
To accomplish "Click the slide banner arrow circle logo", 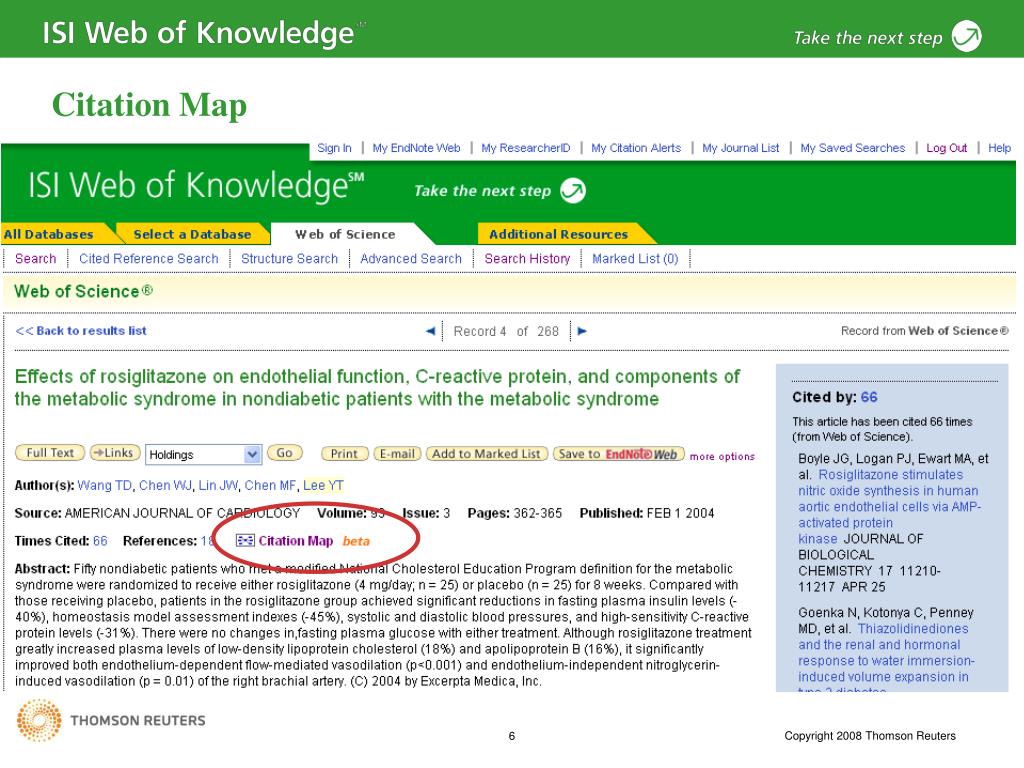I will pos(967,36).
